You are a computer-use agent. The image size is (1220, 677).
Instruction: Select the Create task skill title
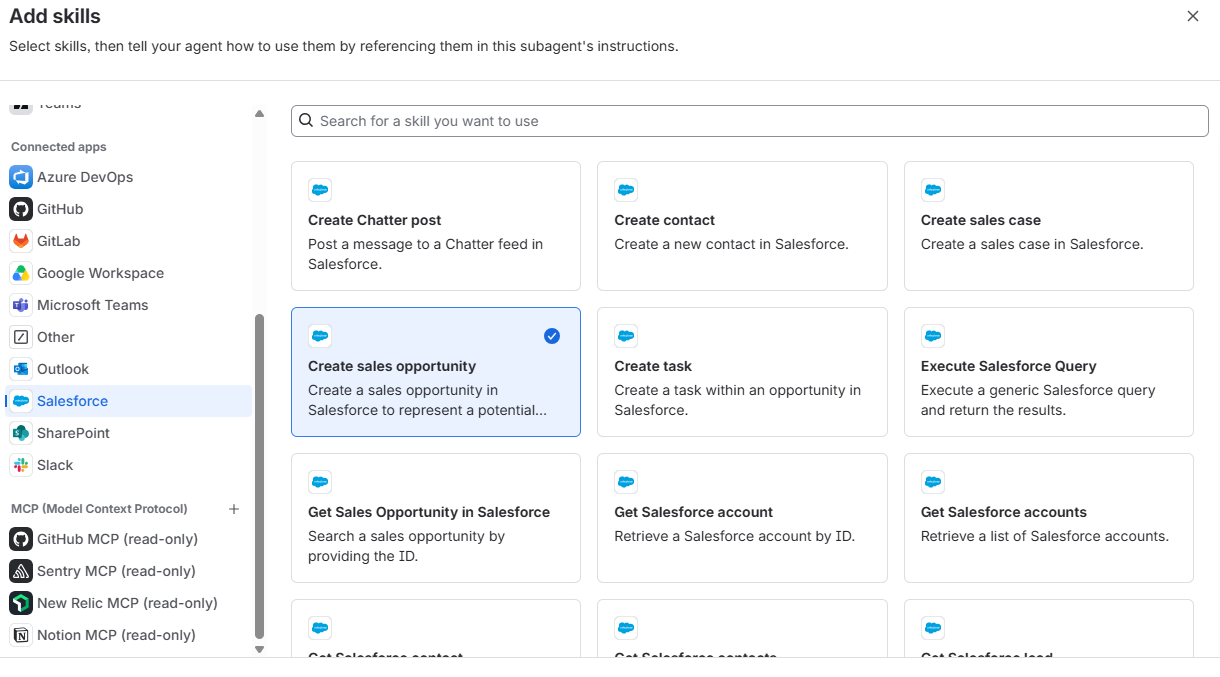click(x=653, y=366)
